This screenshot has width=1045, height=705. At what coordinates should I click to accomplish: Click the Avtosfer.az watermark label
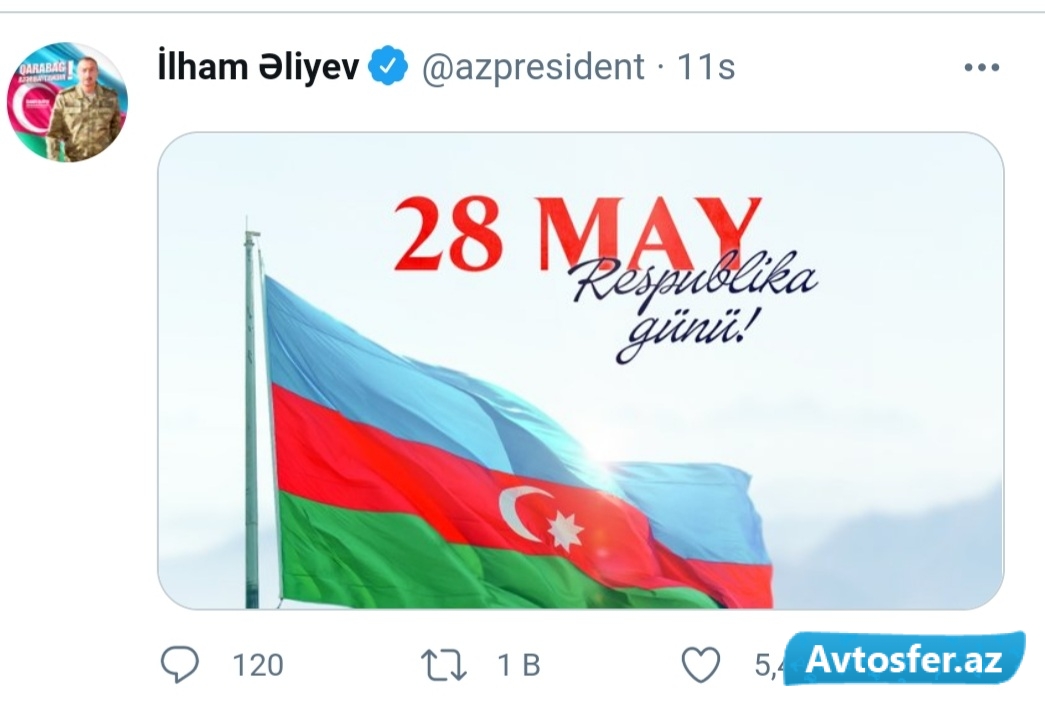pos(904,658)
